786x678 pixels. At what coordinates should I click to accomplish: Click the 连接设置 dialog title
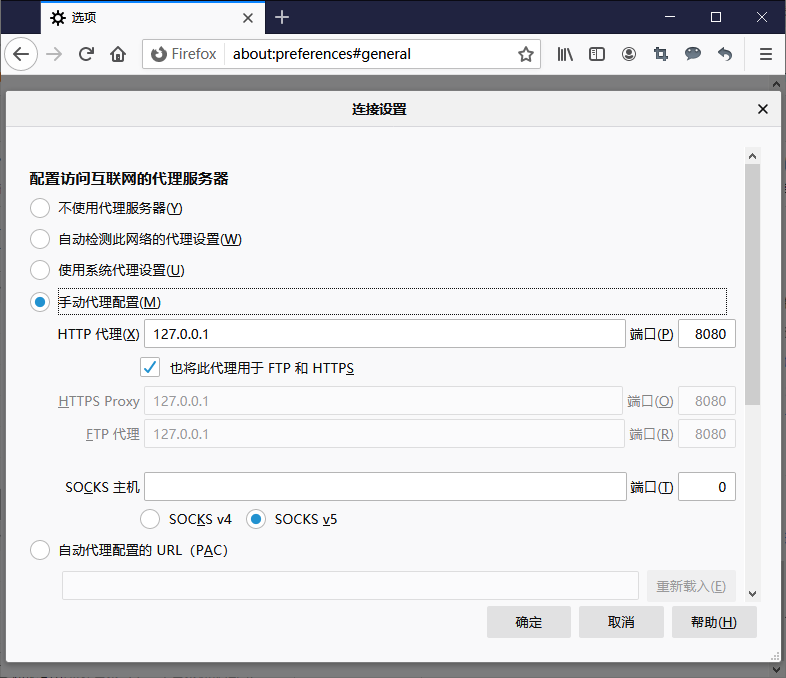pos(379,109)
